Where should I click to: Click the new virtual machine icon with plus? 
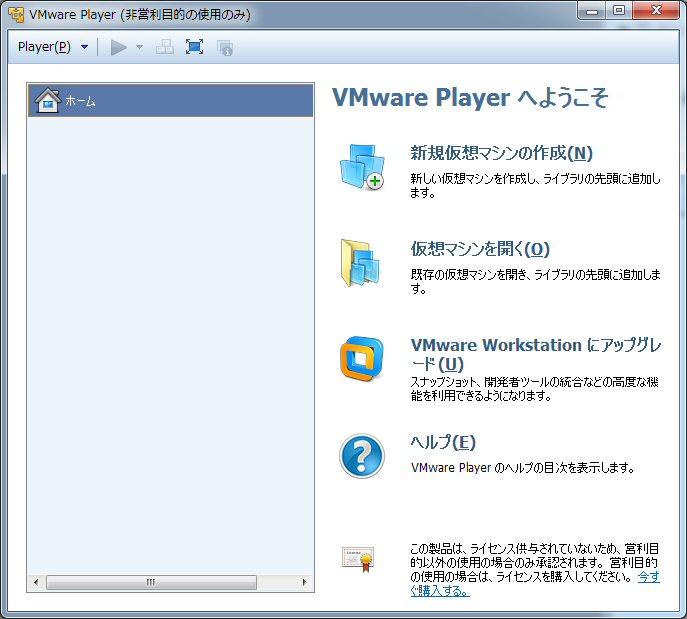tap(362, 167)
